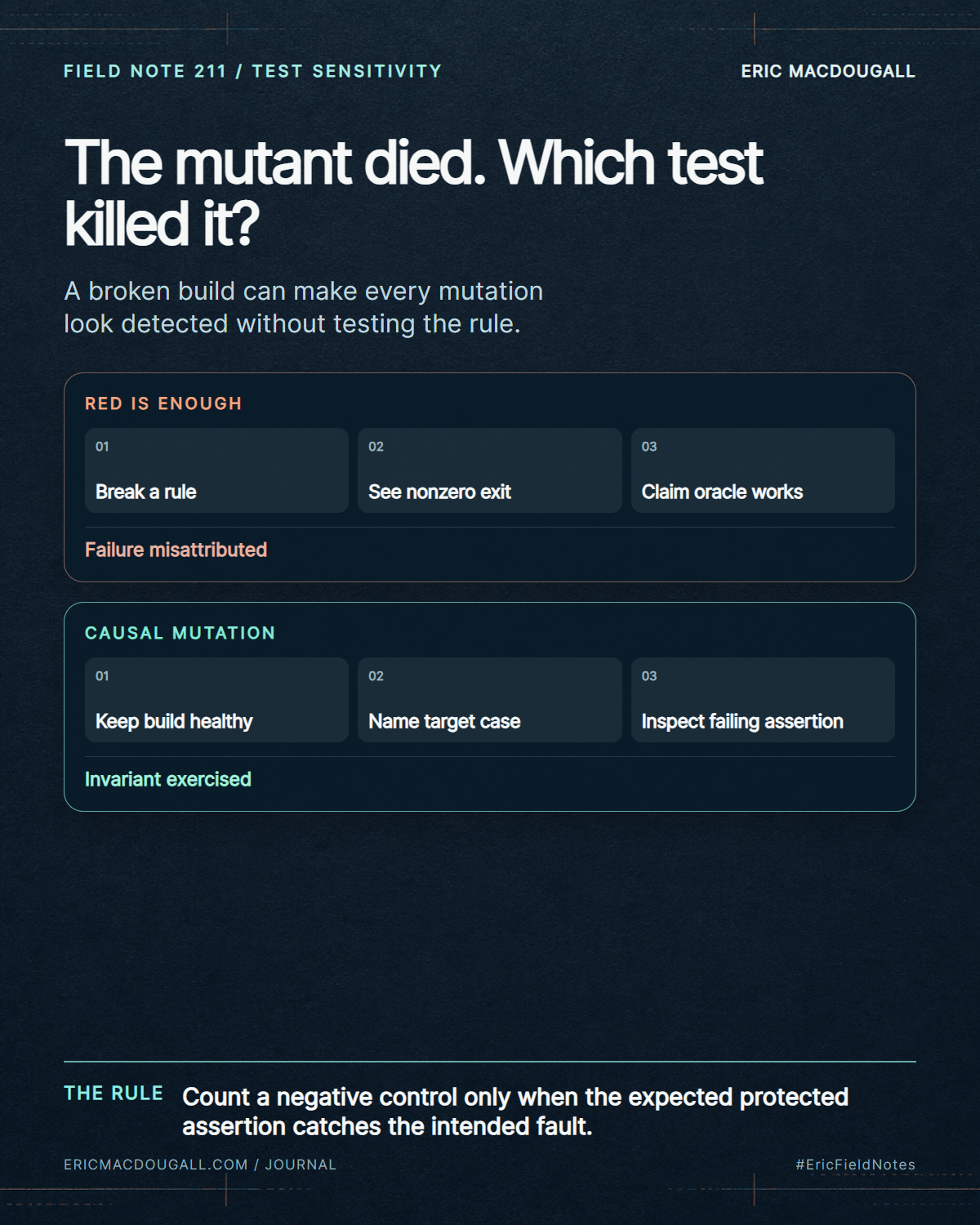
Task: Click the 'THE RULE' label
Action: click(114, 1094)
